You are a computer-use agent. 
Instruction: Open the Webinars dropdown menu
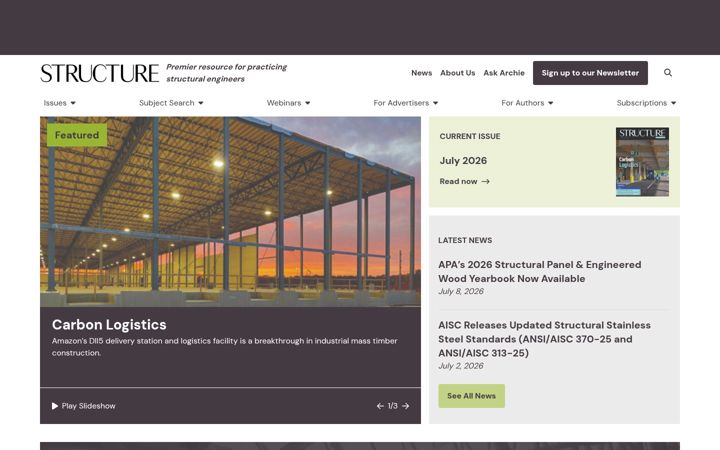point(288,103)
